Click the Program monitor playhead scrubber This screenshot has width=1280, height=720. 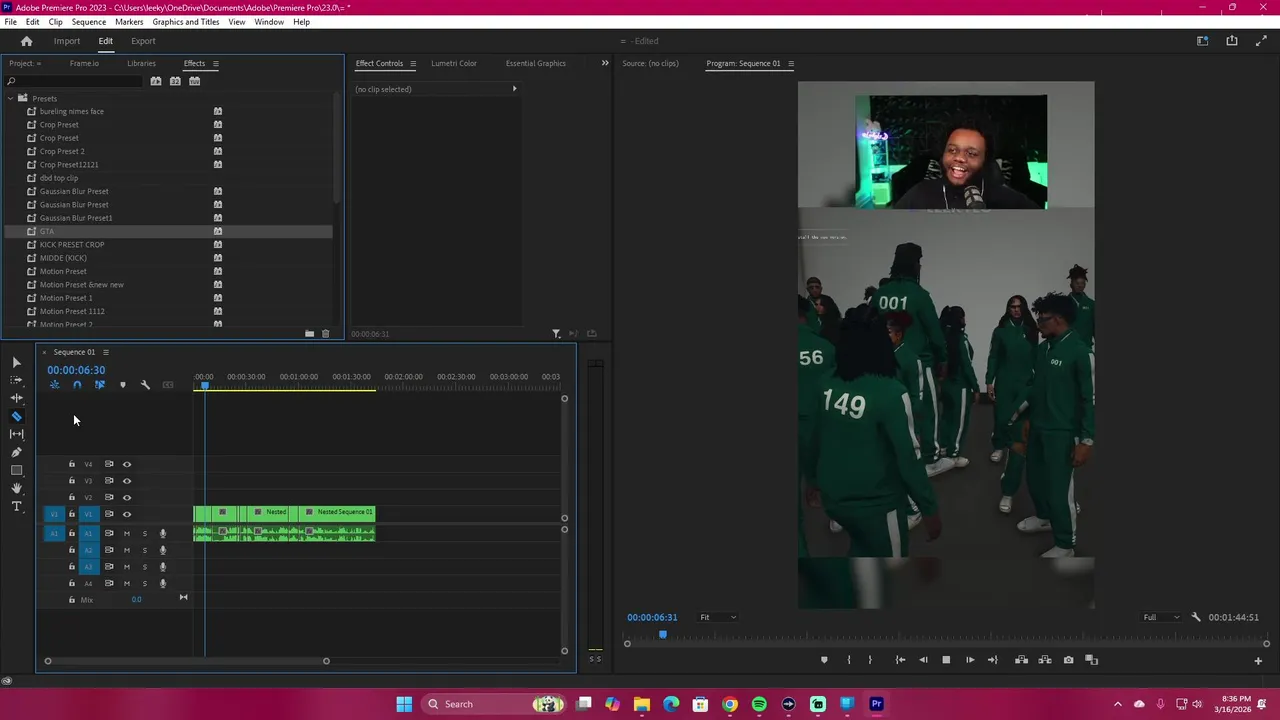click(x=662, y=634)
